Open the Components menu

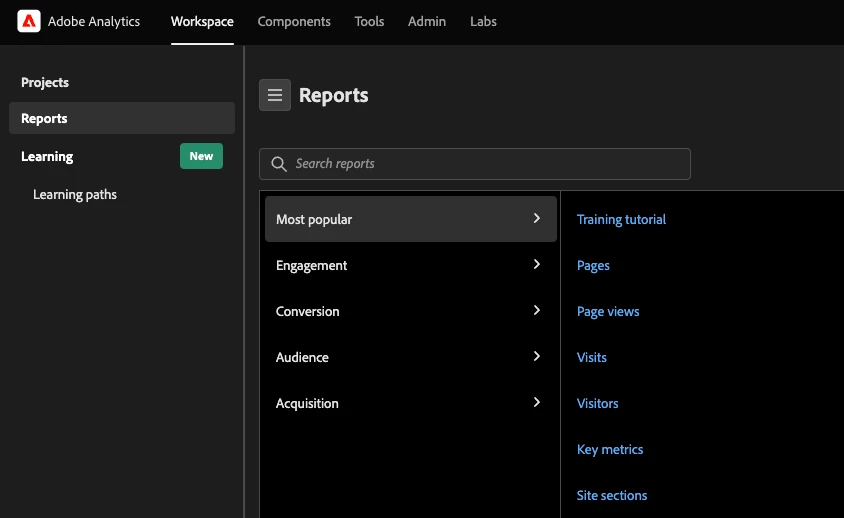tap(294, 22)
